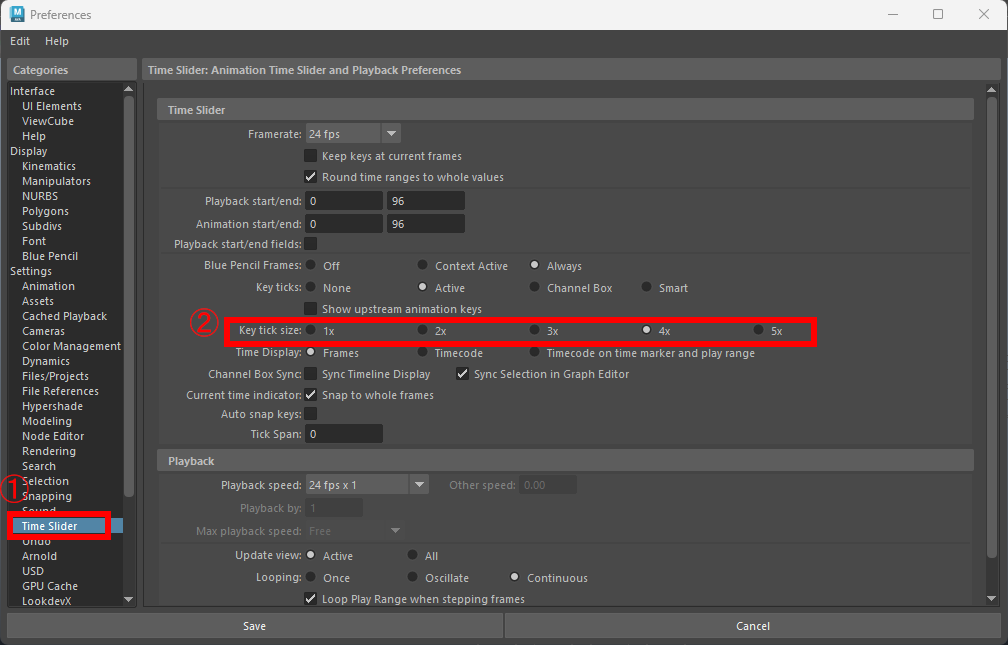
Task: Click the Maya app icon in title bar
Action: (17, 14)
